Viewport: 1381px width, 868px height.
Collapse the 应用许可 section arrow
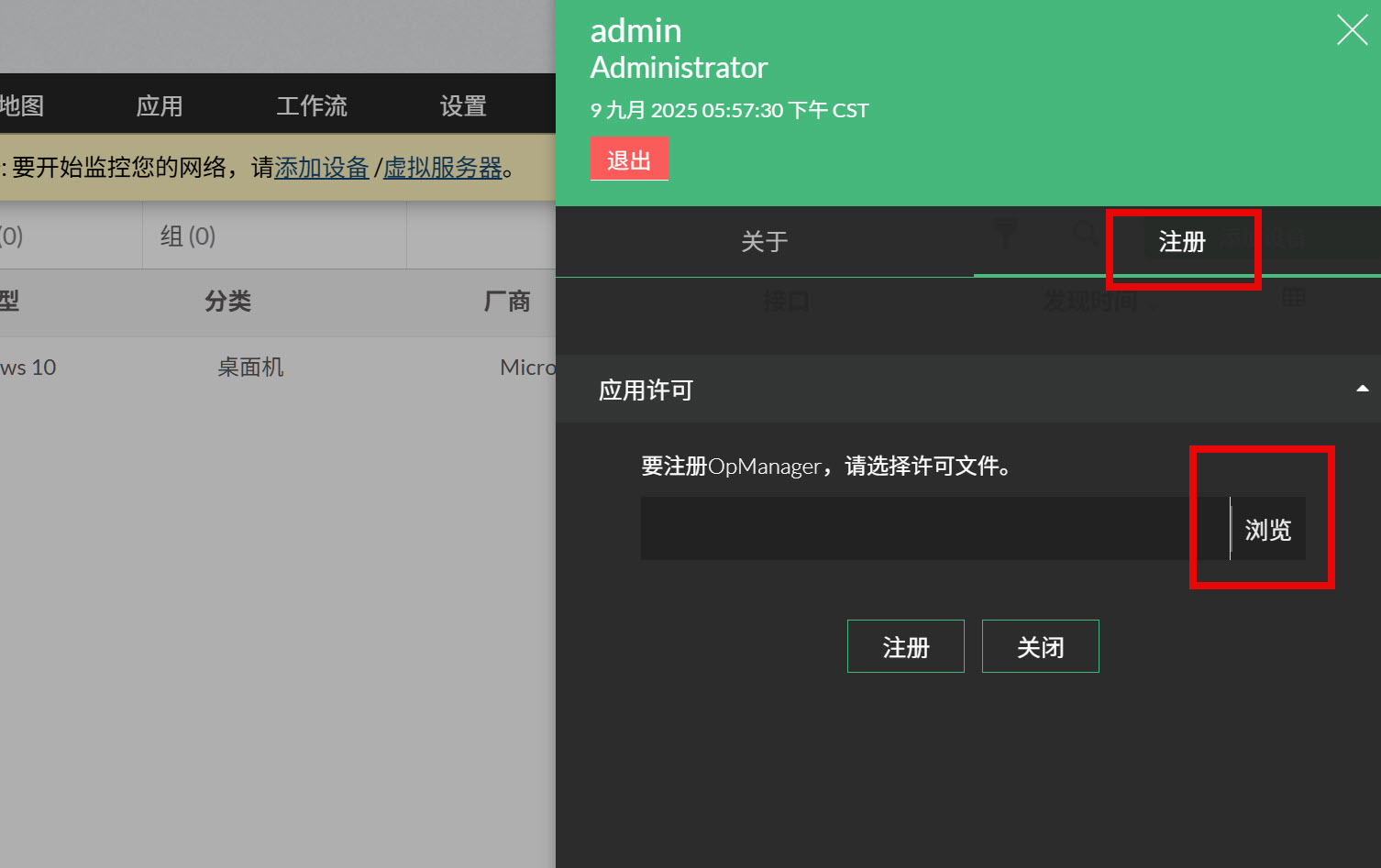tap(1362, 390)
